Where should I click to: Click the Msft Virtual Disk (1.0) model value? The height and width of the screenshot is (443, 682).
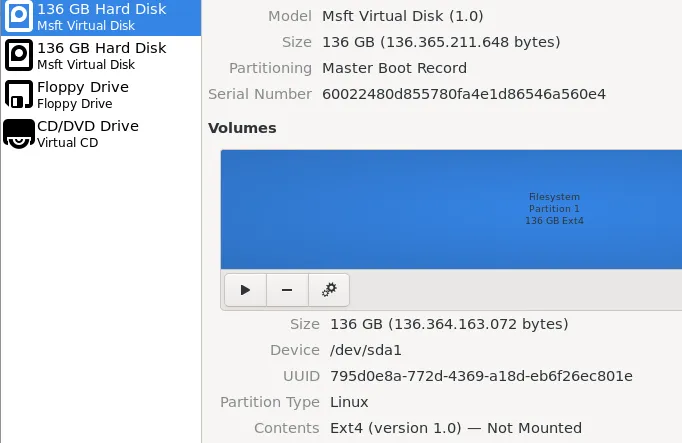click(x=403, y=16)
